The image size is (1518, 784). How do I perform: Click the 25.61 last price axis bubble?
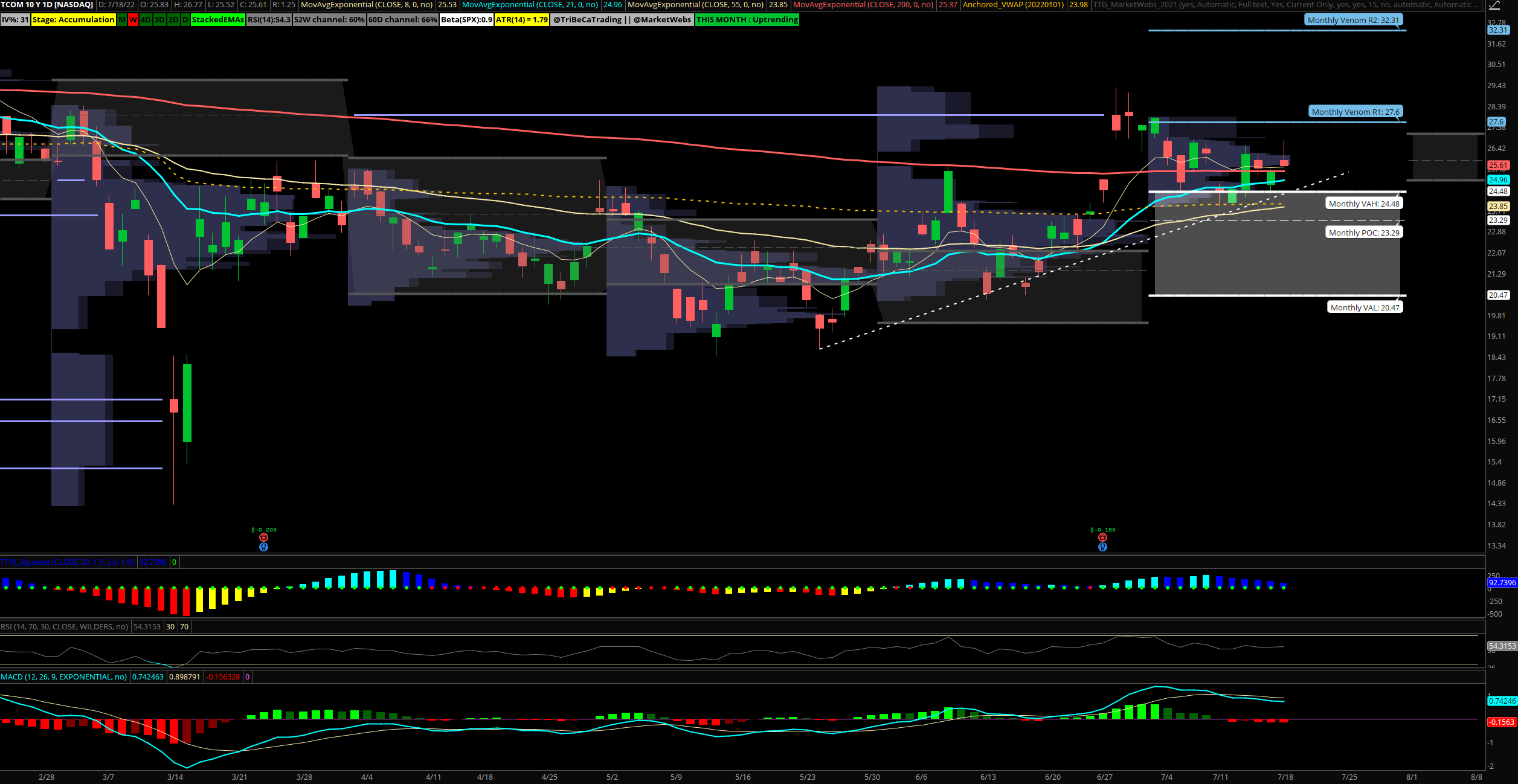tap(1498, 165)
